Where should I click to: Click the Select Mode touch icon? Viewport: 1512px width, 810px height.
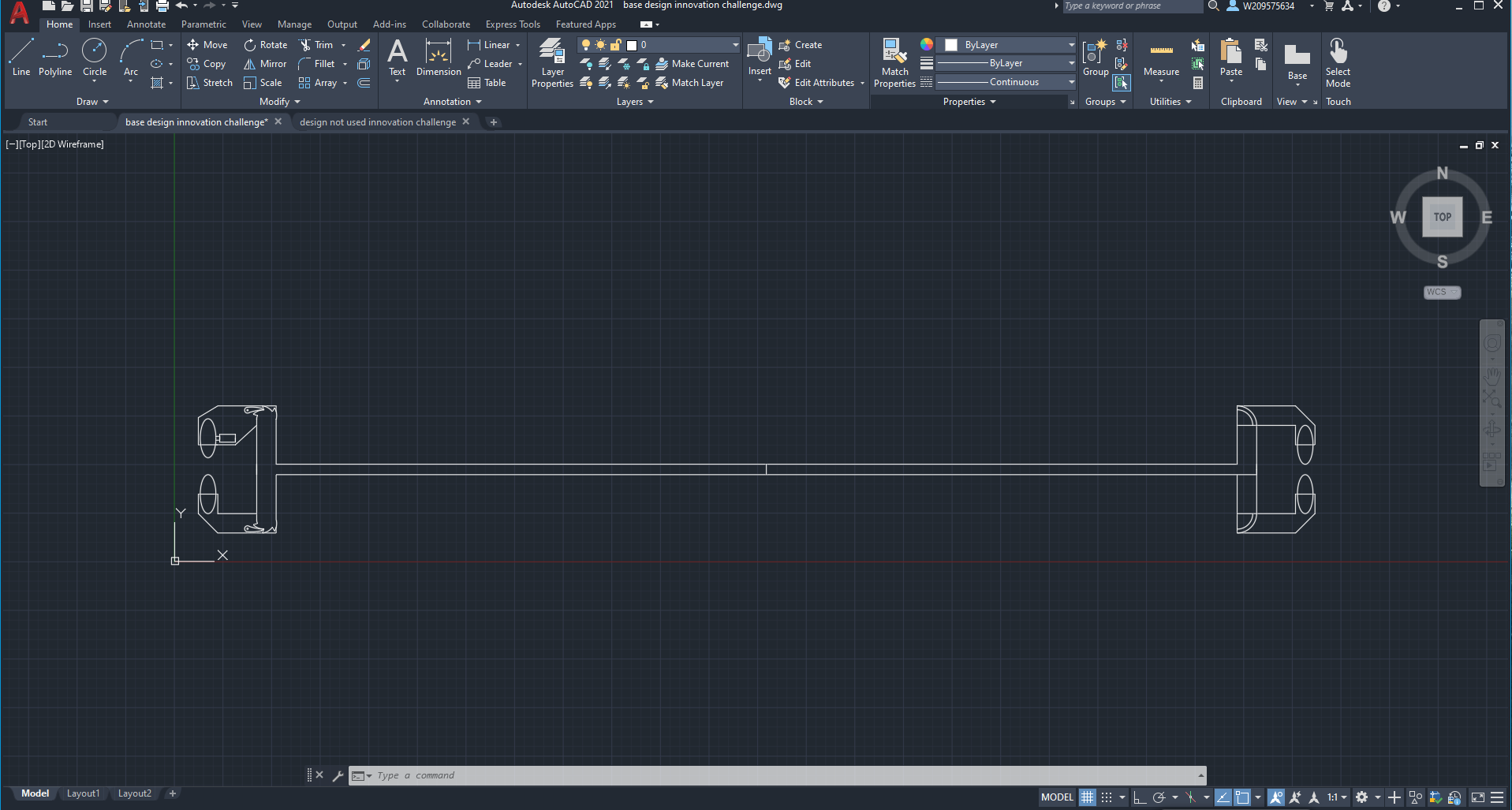[1338, 63]
